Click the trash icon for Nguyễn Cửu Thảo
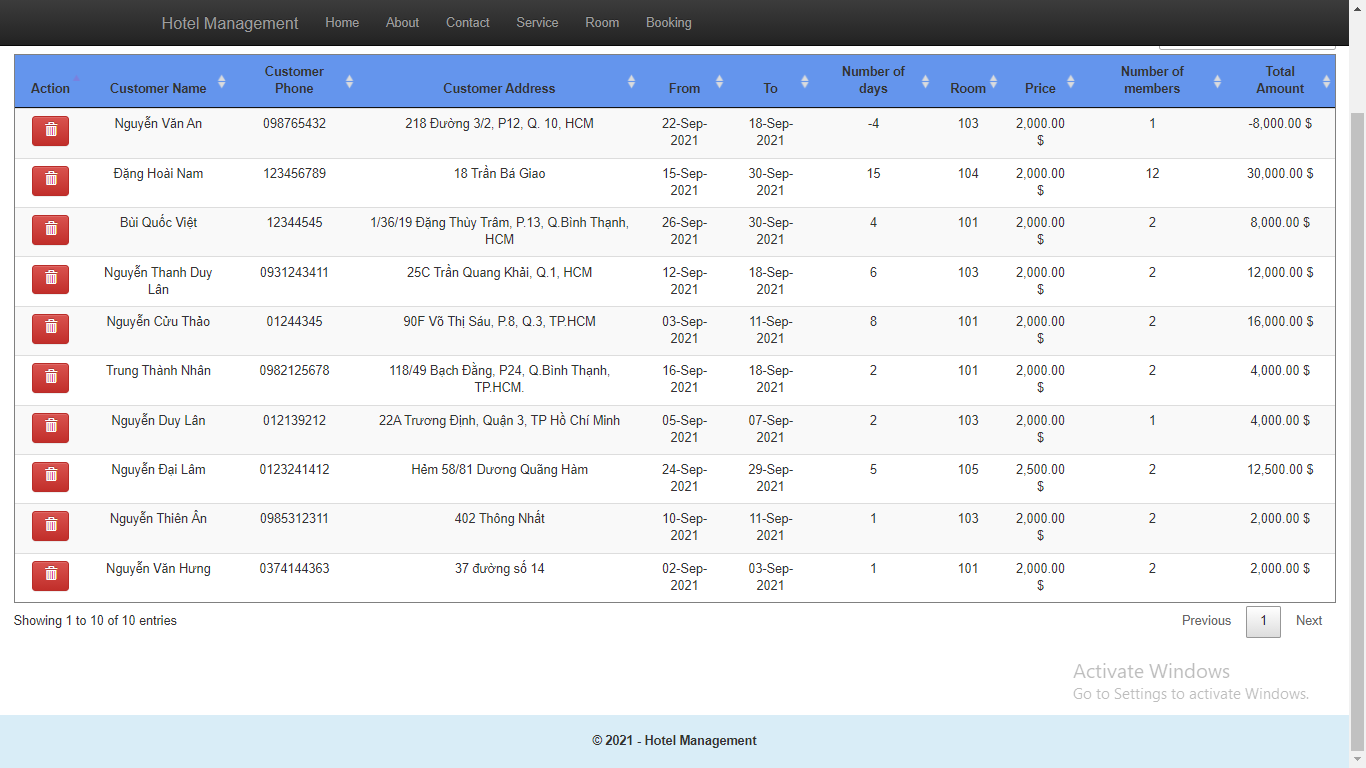 (50, 328)
